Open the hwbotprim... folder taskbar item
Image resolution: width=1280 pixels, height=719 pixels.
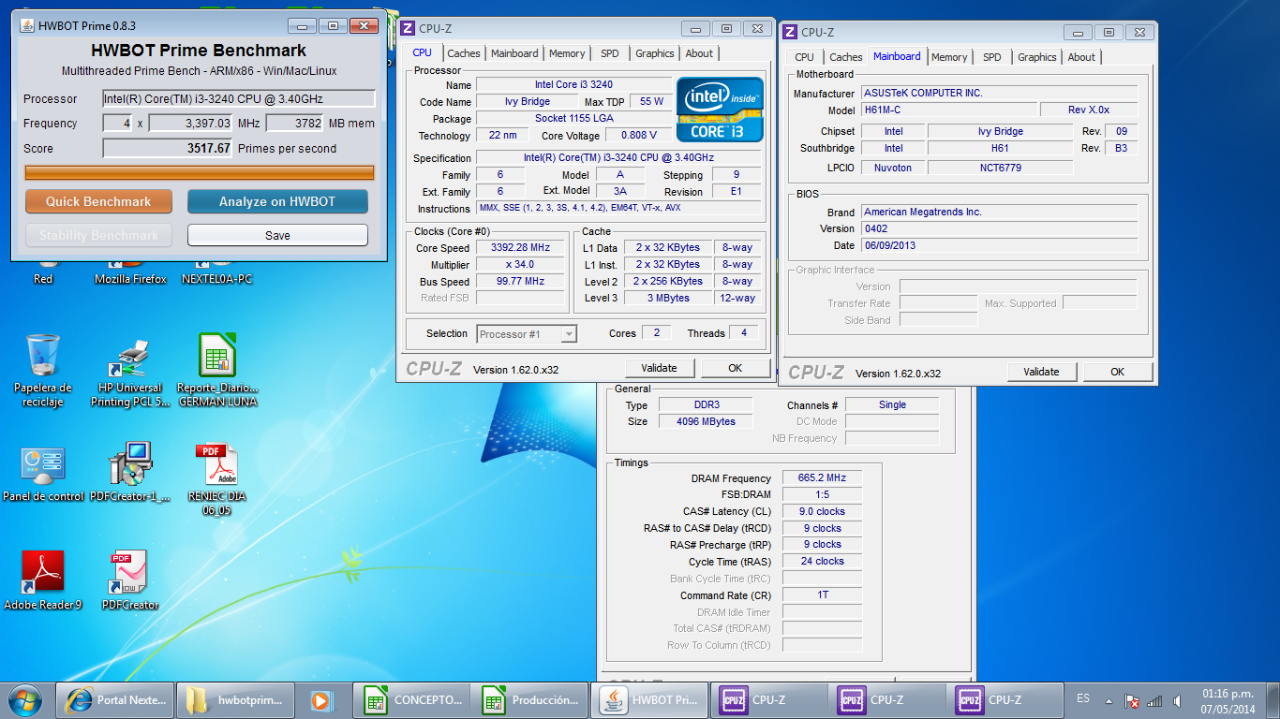click(236, 700)
